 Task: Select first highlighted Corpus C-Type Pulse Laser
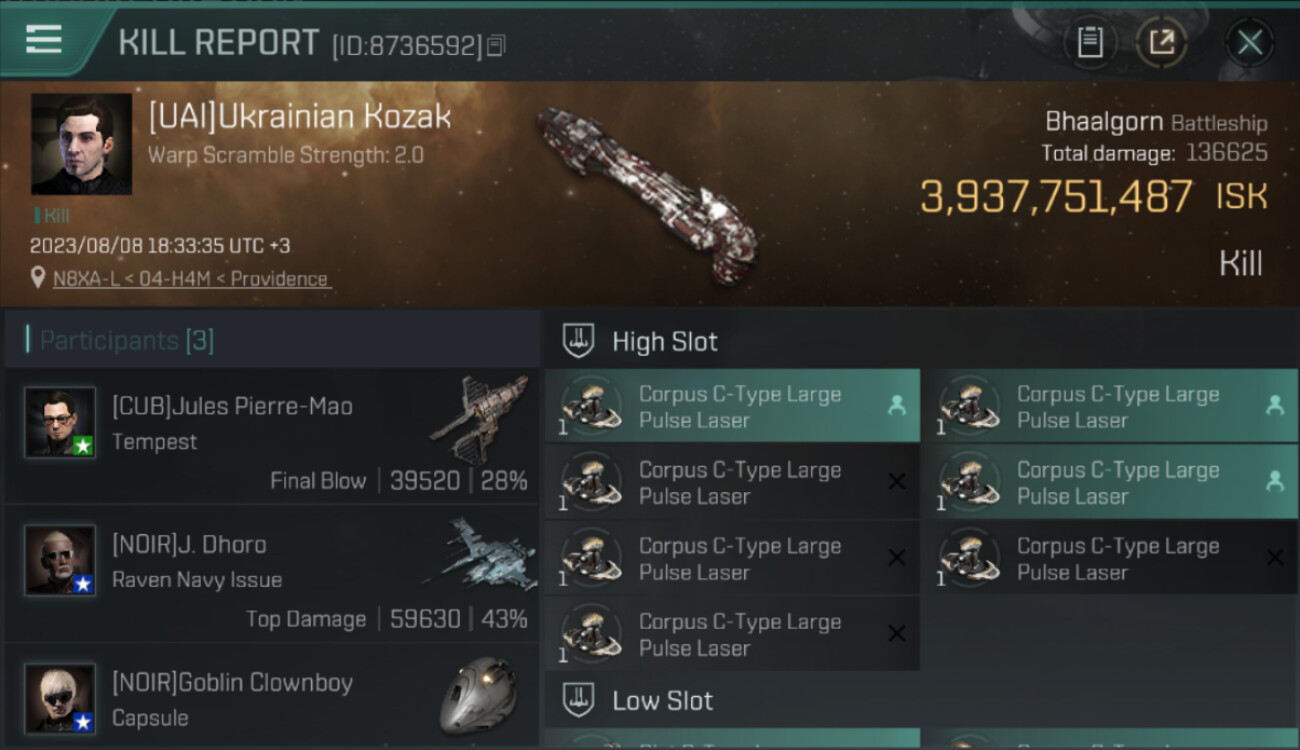click(731, 406)
